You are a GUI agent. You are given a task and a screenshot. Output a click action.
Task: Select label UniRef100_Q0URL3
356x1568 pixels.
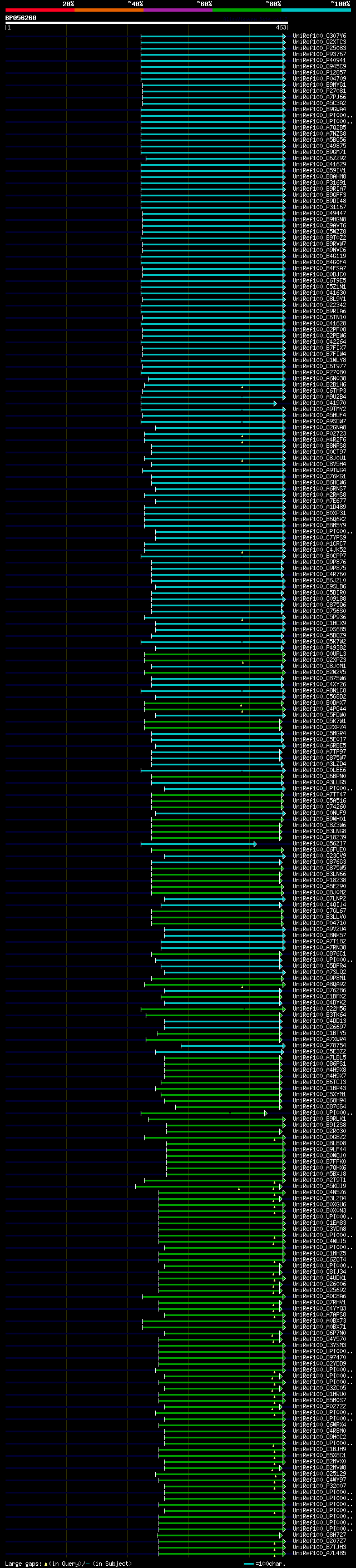(319, 654)
